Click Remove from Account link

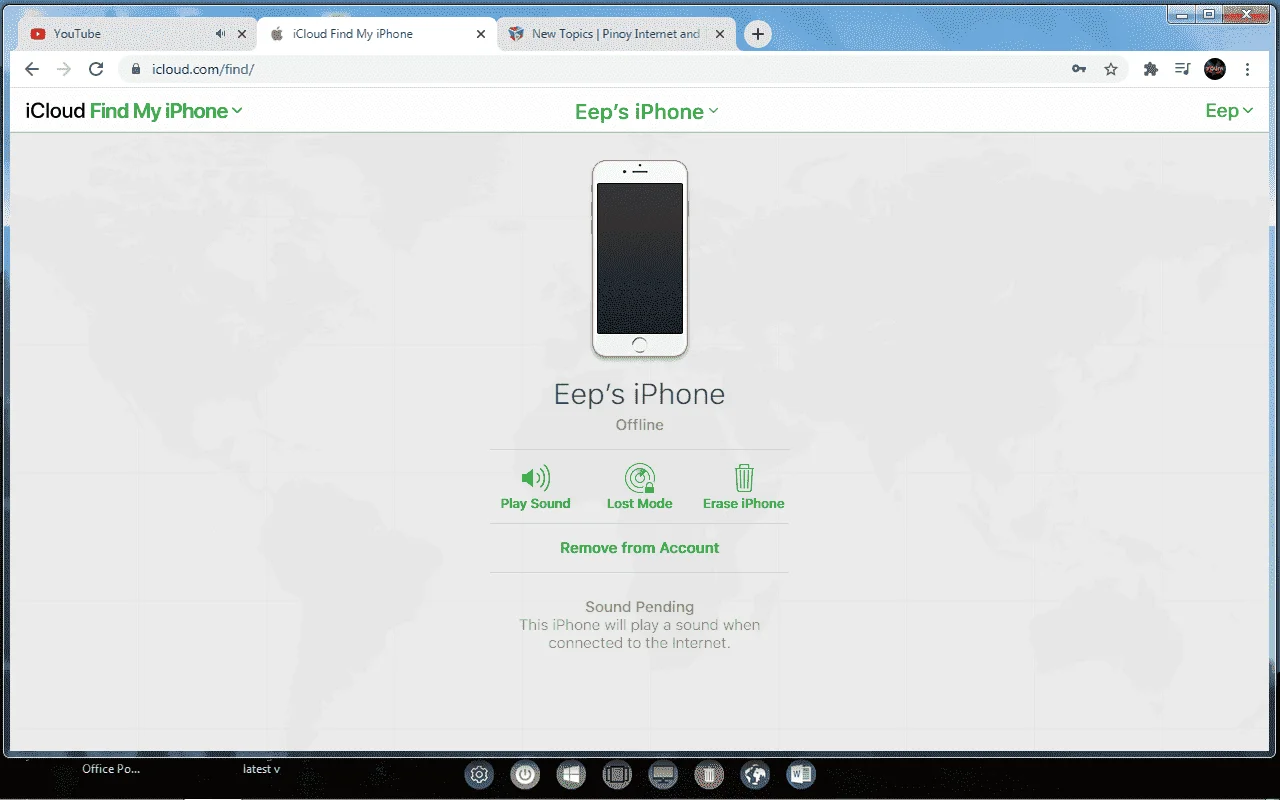click(639, 548)
